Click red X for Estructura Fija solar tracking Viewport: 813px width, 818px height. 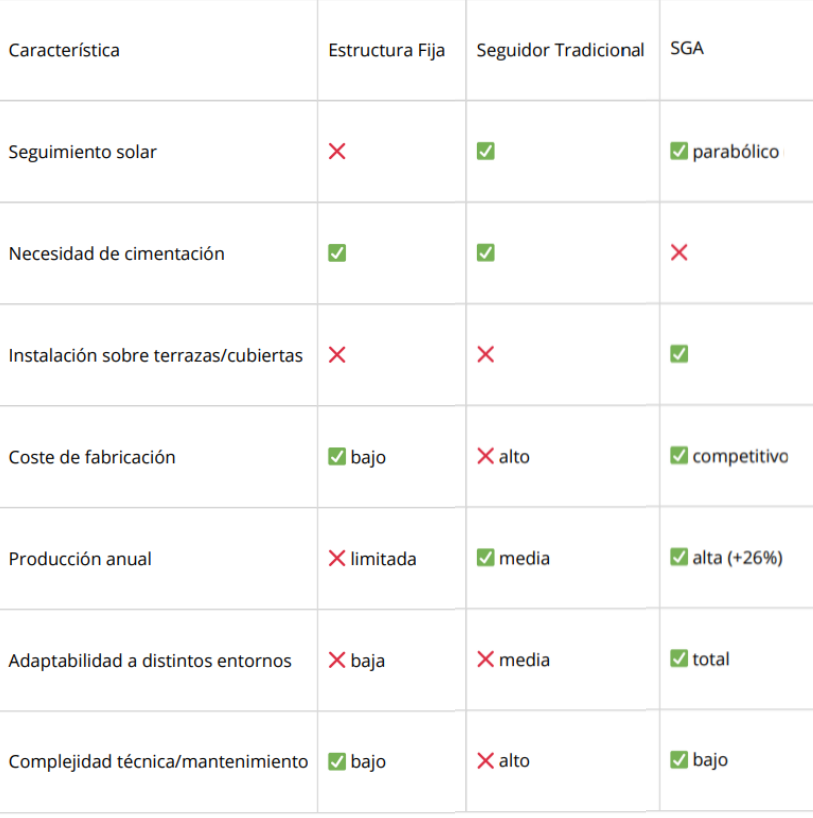[x=337, y=151]
